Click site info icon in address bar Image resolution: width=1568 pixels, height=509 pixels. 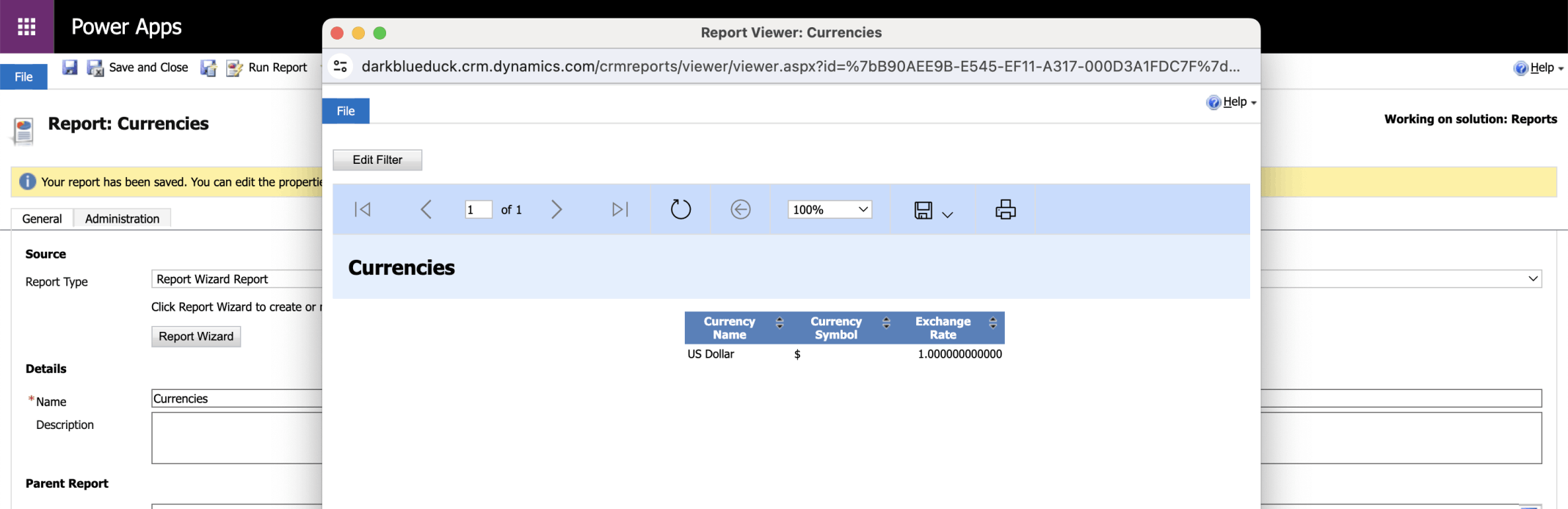(x=340, y=67)
